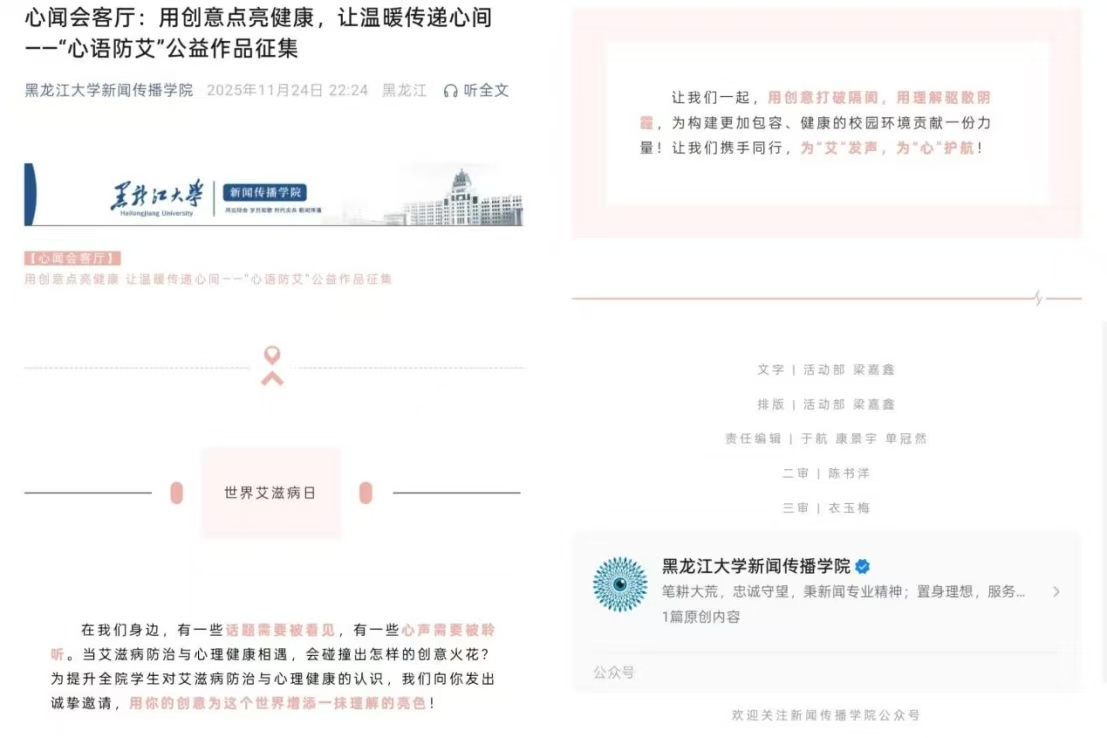Open author link 黑龙江大学新闻传播学院 under title

[x=109, y=90]
